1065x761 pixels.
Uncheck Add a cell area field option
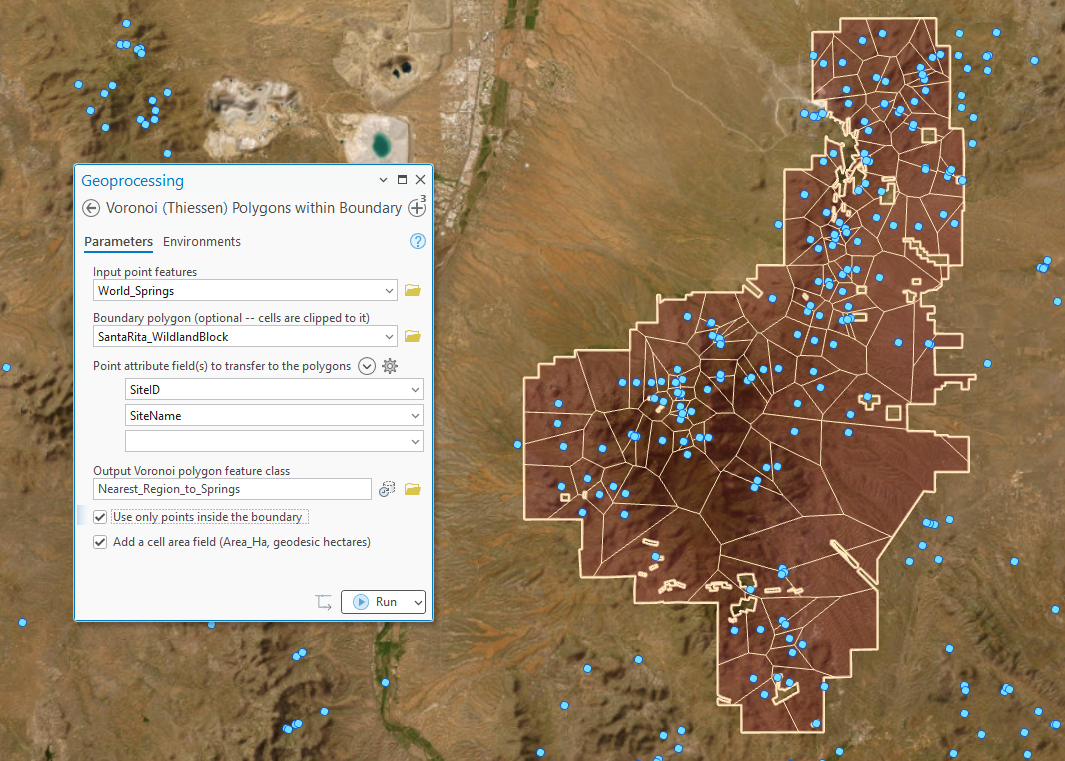coord(100,542)
